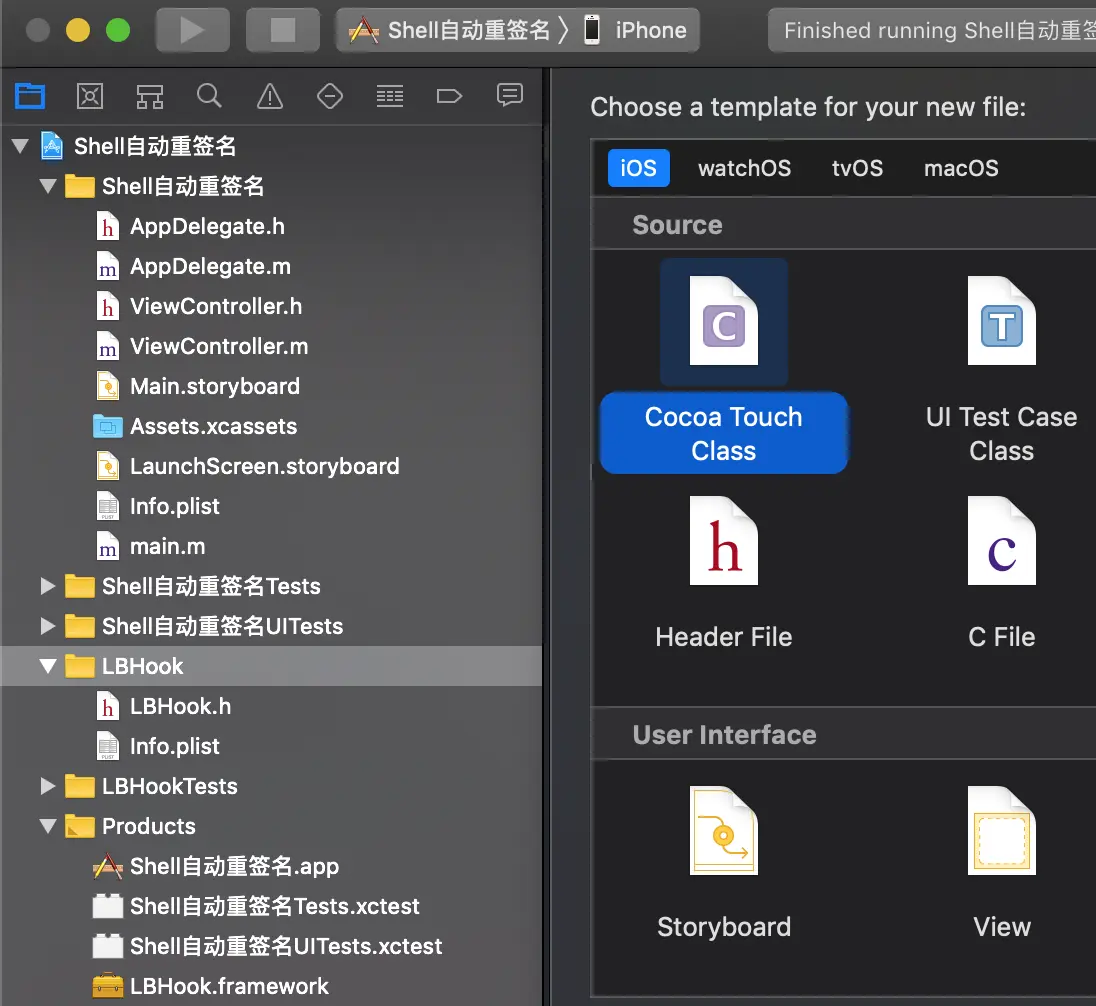This screenshot has height=1006, width=1096.
Task: Click the LBHookTests folder row
Action: 271,786
